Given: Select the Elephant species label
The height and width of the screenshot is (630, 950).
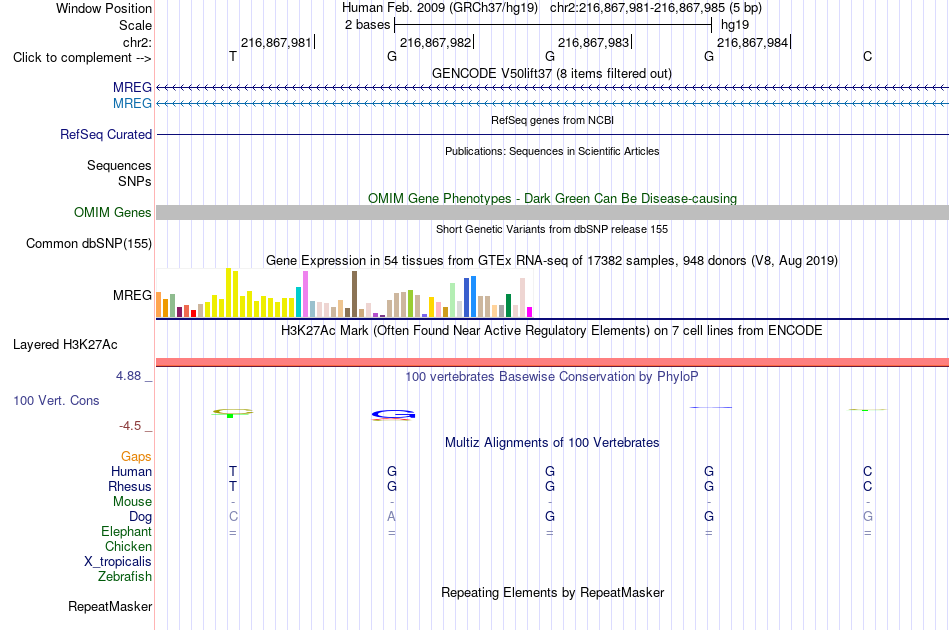Looking at the screenshot, I should (126, 531).
